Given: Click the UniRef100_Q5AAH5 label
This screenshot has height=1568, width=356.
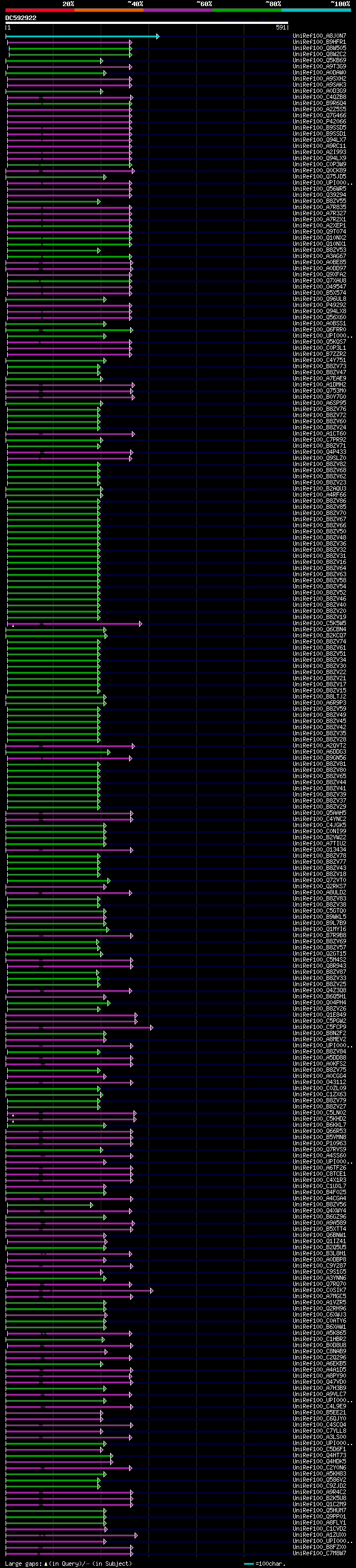Looking at the screenshot, I should click(319, 813).
